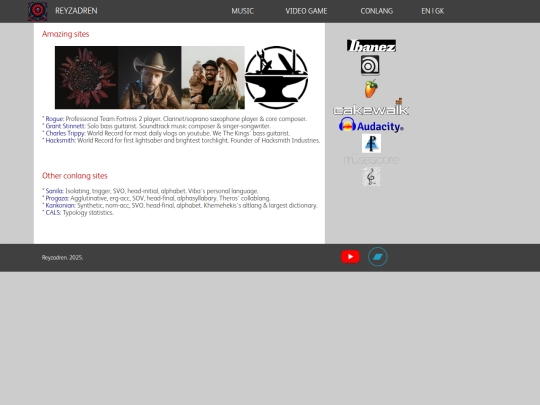
Task: Open the MuseScore logo
Action: click(x=371, y=159)
